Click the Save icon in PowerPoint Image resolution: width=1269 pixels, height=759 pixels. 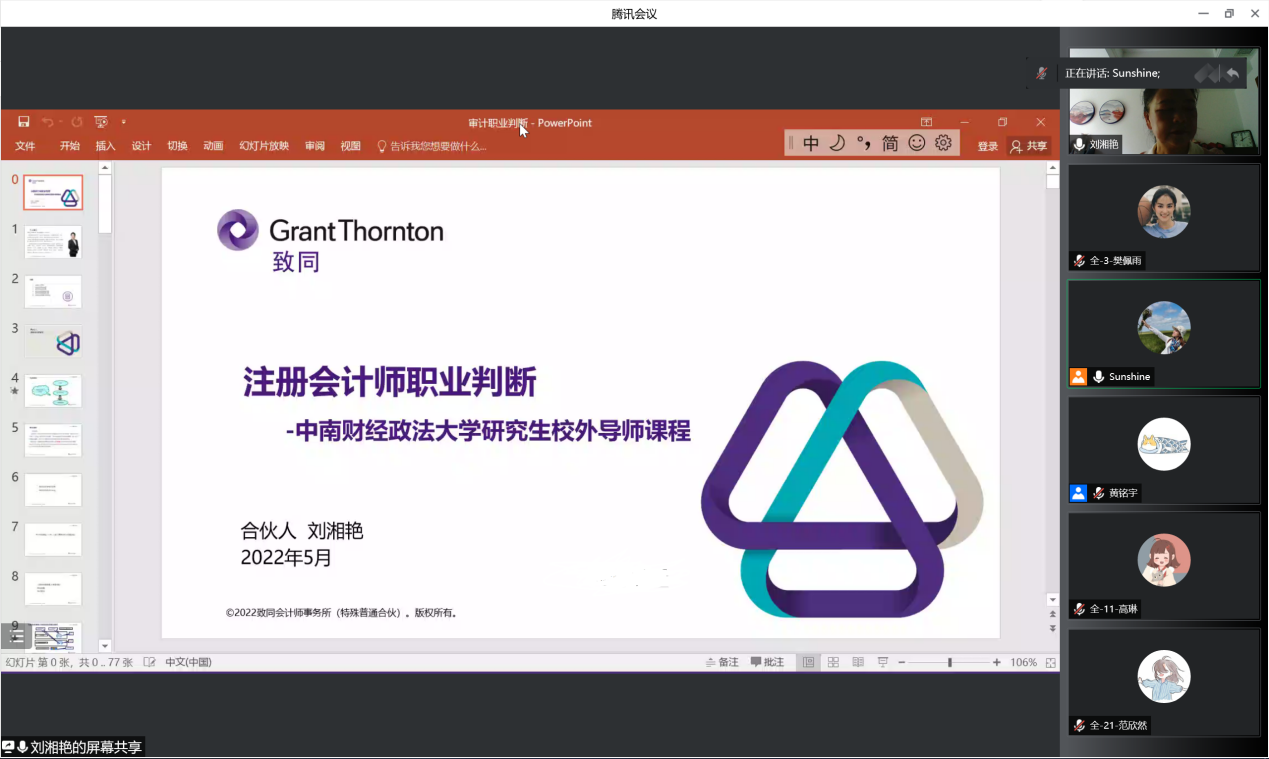coord(24,122)
